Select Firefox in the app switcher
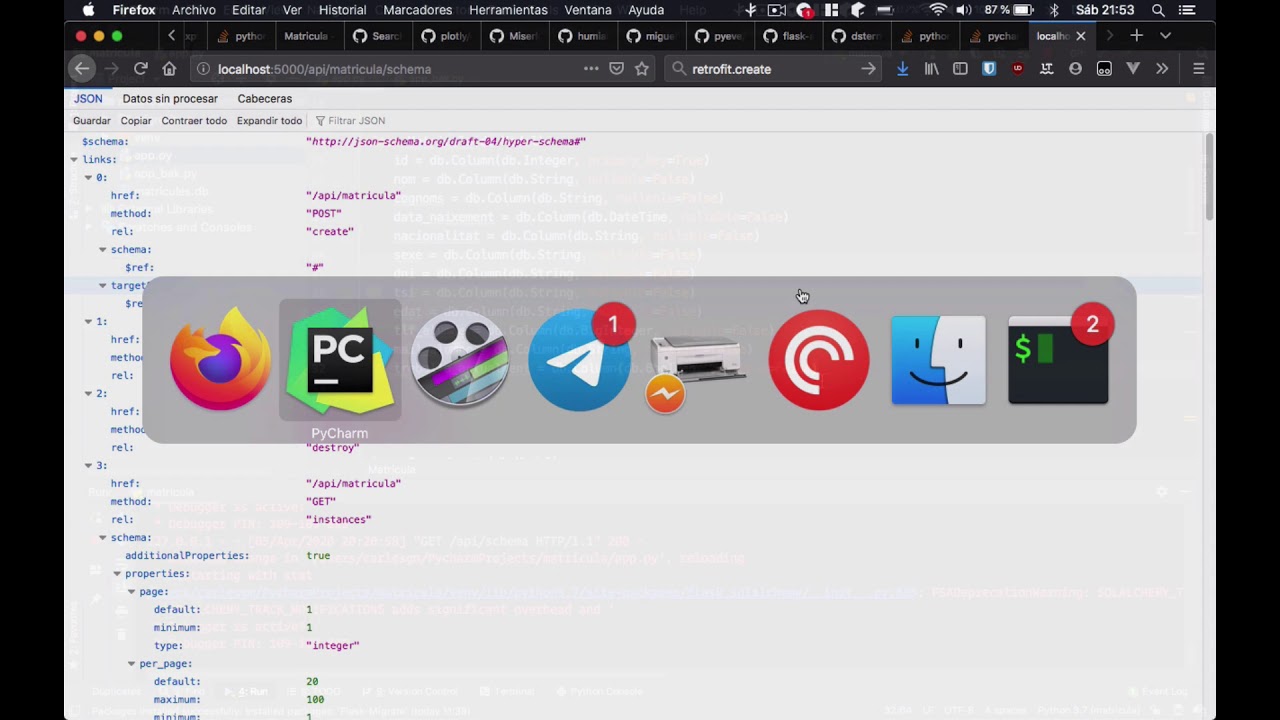This screenshot has width=1280, height=720. (220, 360)
